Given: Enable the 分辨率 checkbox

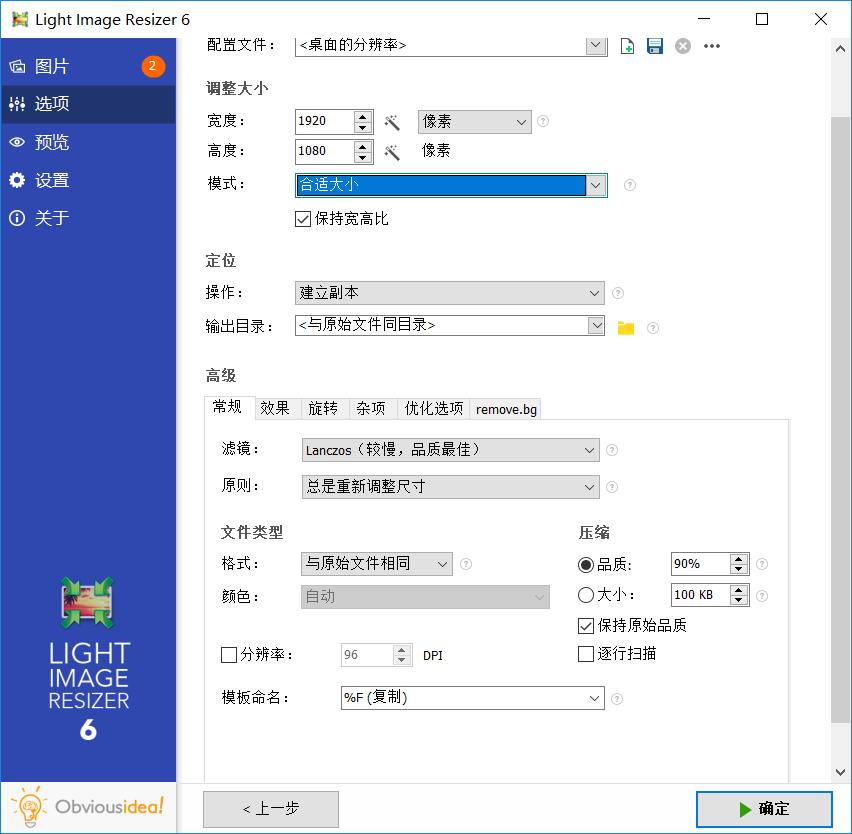Looking at the screenshot, I should point(229,656).
